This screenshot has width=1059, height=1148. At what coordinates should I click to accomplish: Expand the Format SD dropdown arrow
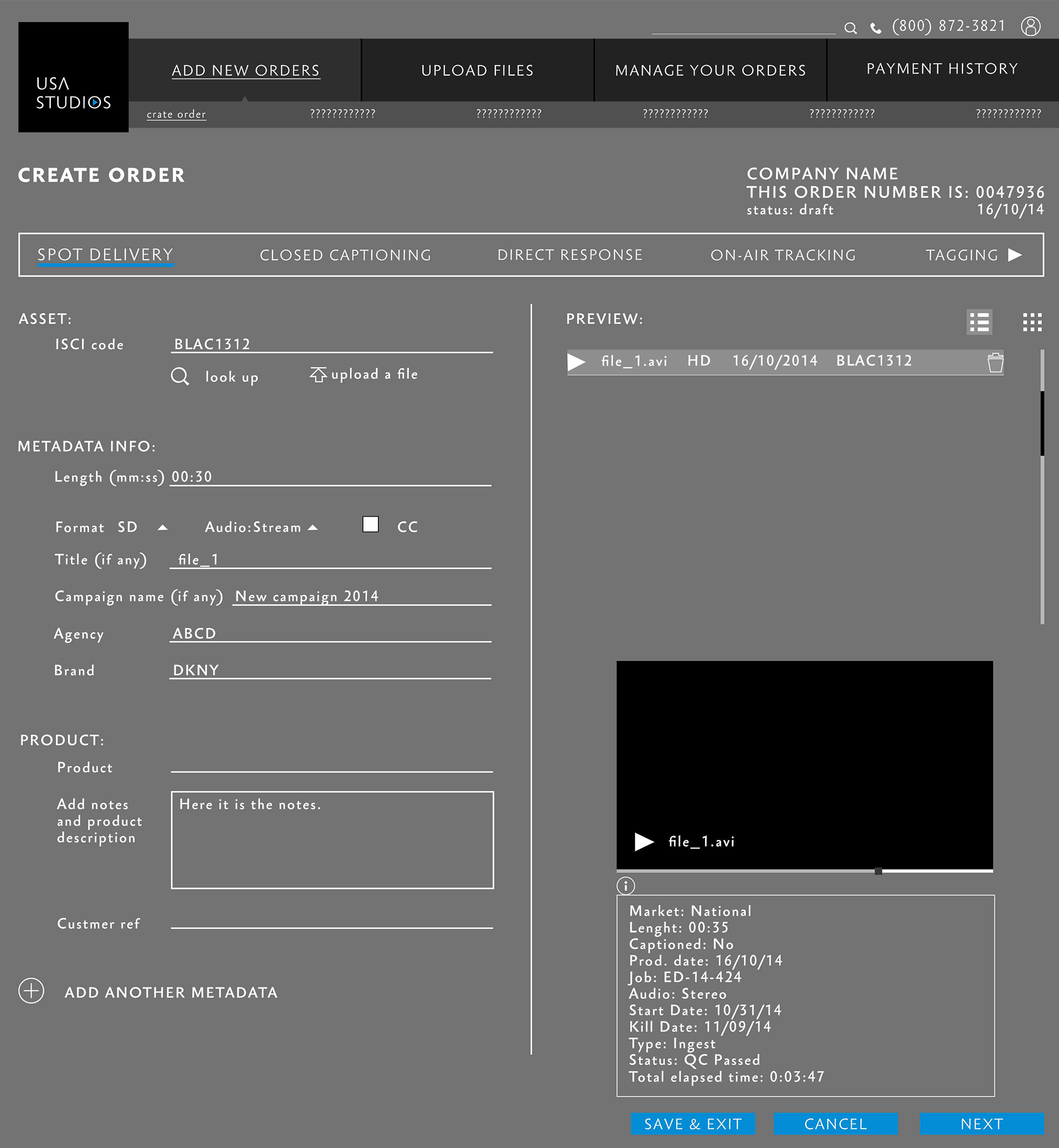point(163,528)
